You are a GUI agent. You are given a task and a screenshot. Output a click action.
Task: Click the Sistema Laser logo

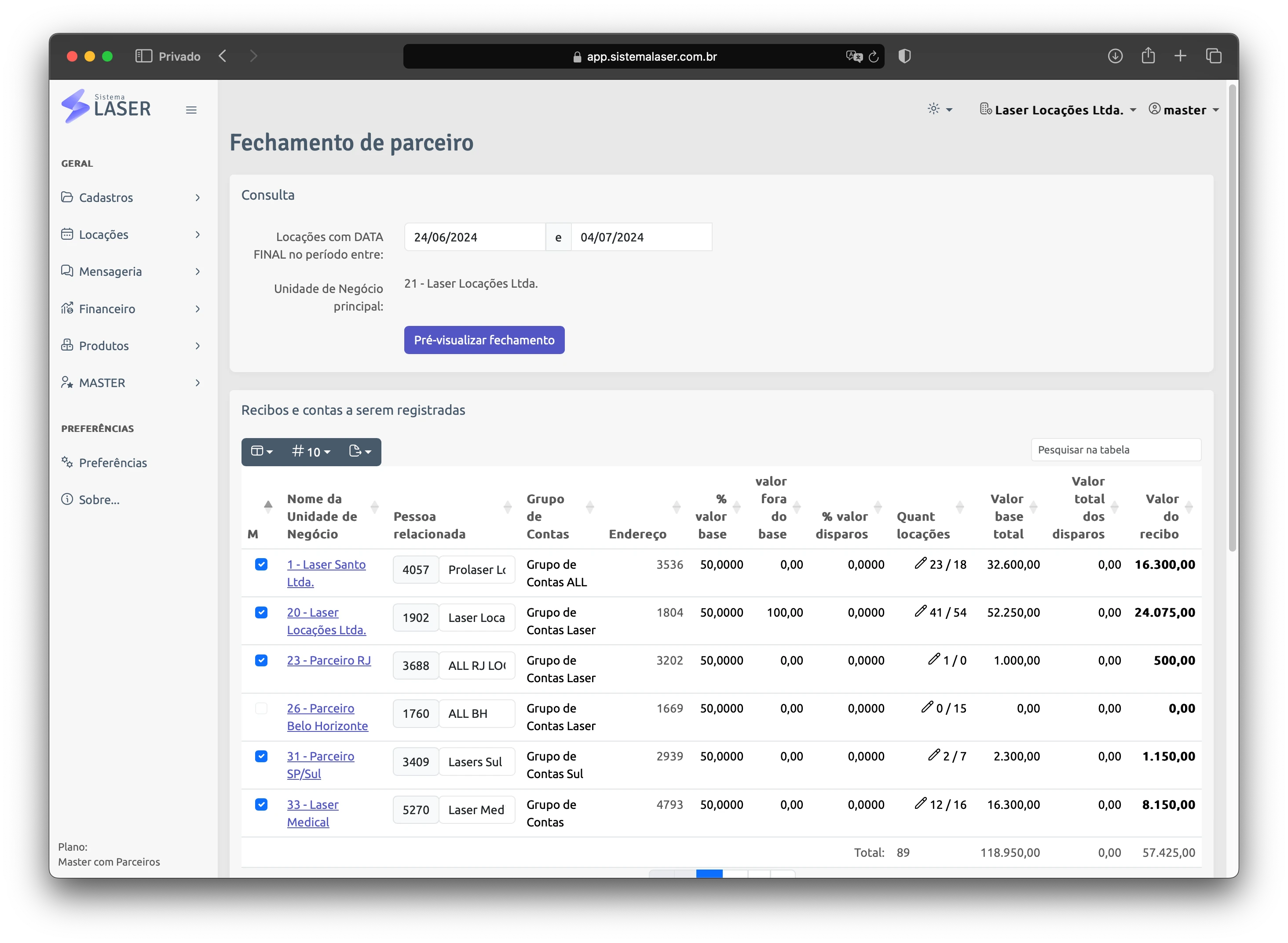point(106,106)
